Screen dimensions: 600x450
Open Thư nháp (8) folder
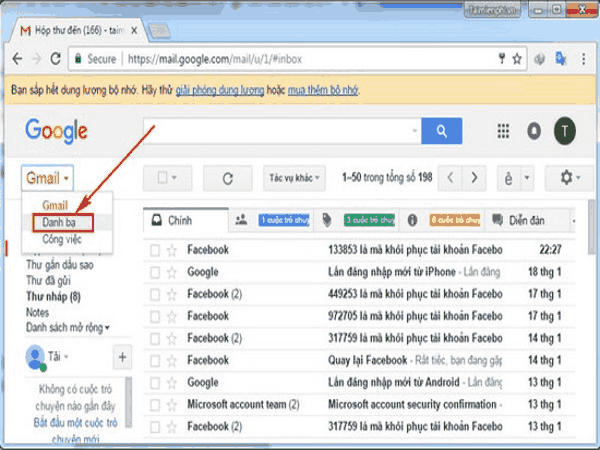pos(53,297)
